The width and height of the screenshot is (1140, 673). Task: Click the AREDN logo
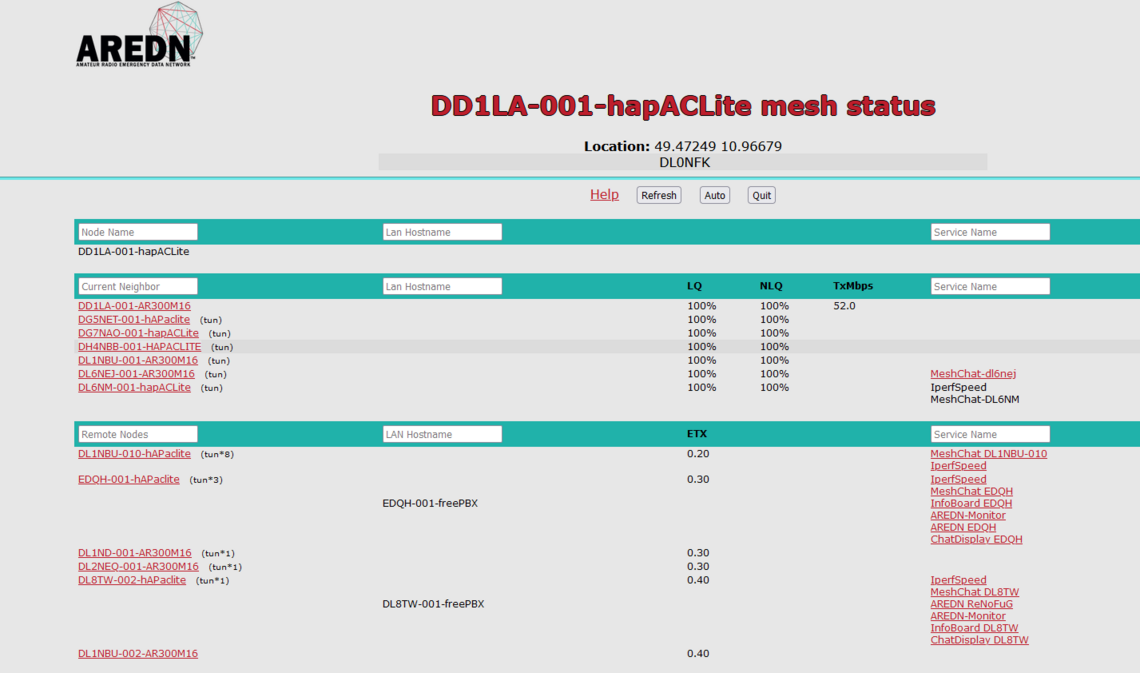140,34
